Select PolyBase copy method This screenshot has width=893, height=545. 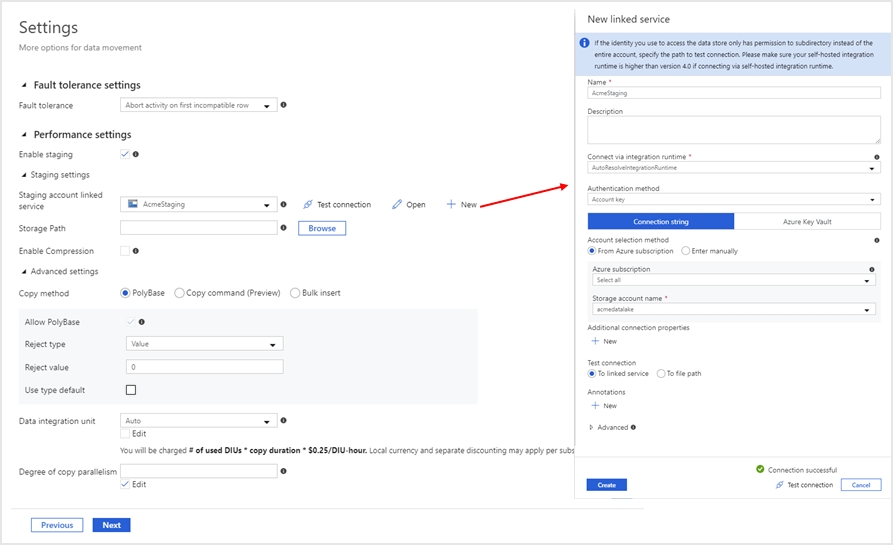tap(125, 293)
